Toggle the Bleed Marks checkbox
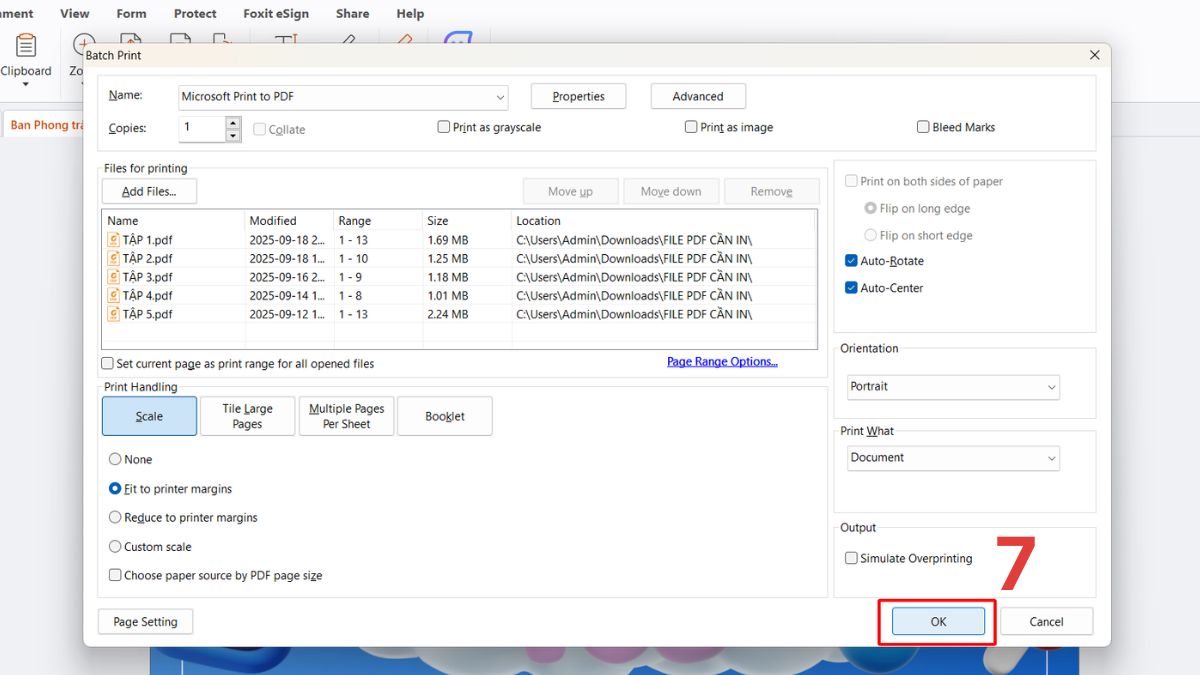This screenshot has height=675, width=1200. point(923,127)
